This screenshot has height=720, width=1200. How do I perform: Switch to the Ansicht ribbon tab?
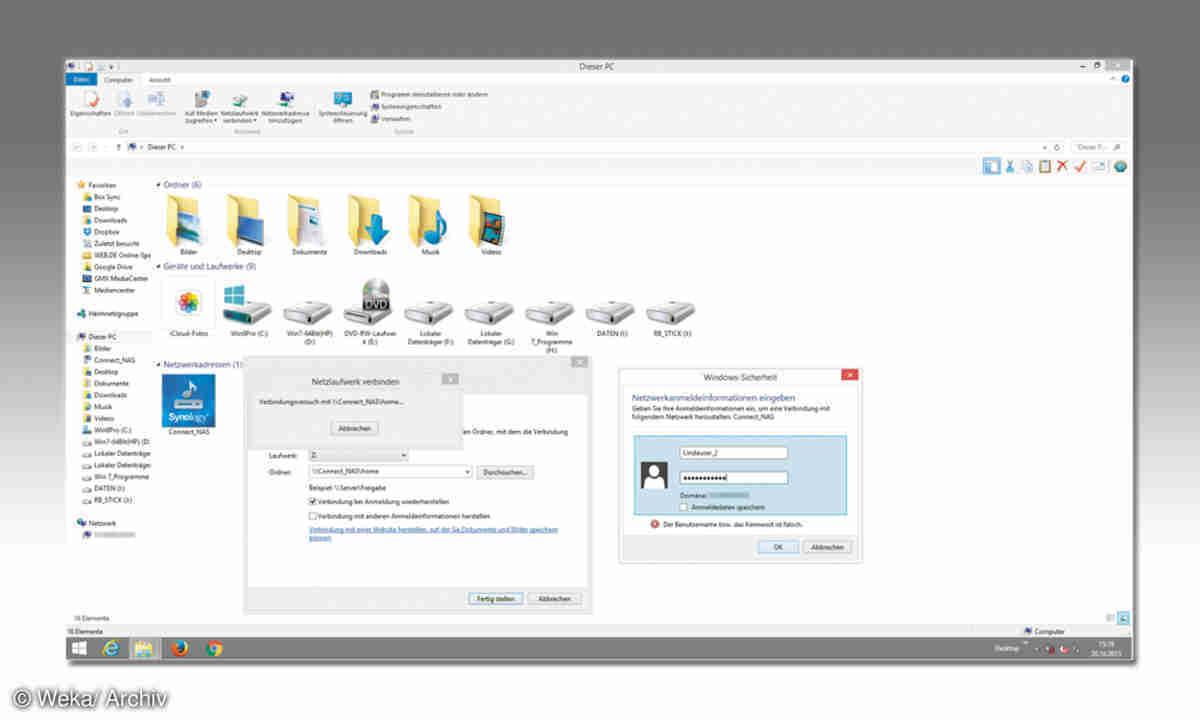point(159,80)
